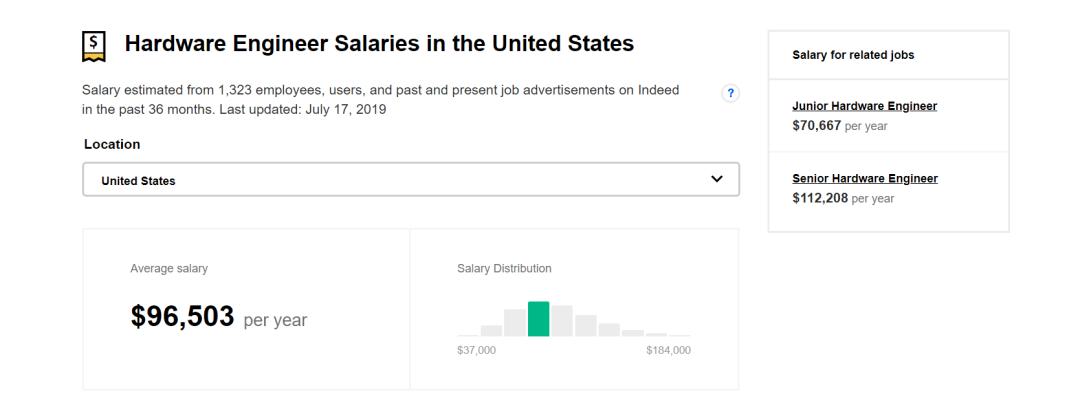Image resolution: width=1080 pixels, height=405 pixels.
Task: Click the 'Salary Distribution' chart title
Action: click(x=504, y=268)
